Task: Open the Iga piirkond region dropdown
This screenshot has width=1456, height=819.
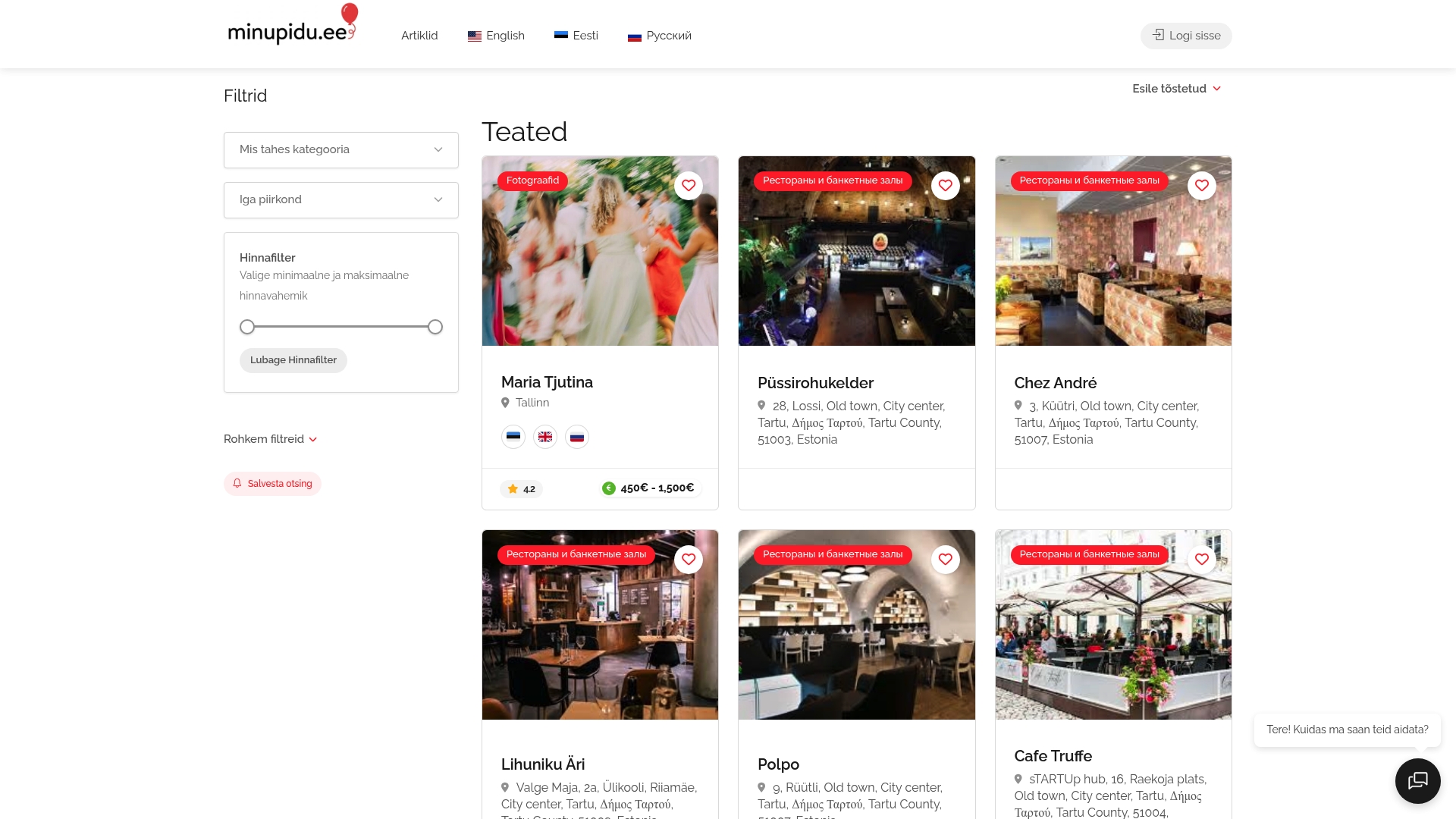Action: coord(340,200)
